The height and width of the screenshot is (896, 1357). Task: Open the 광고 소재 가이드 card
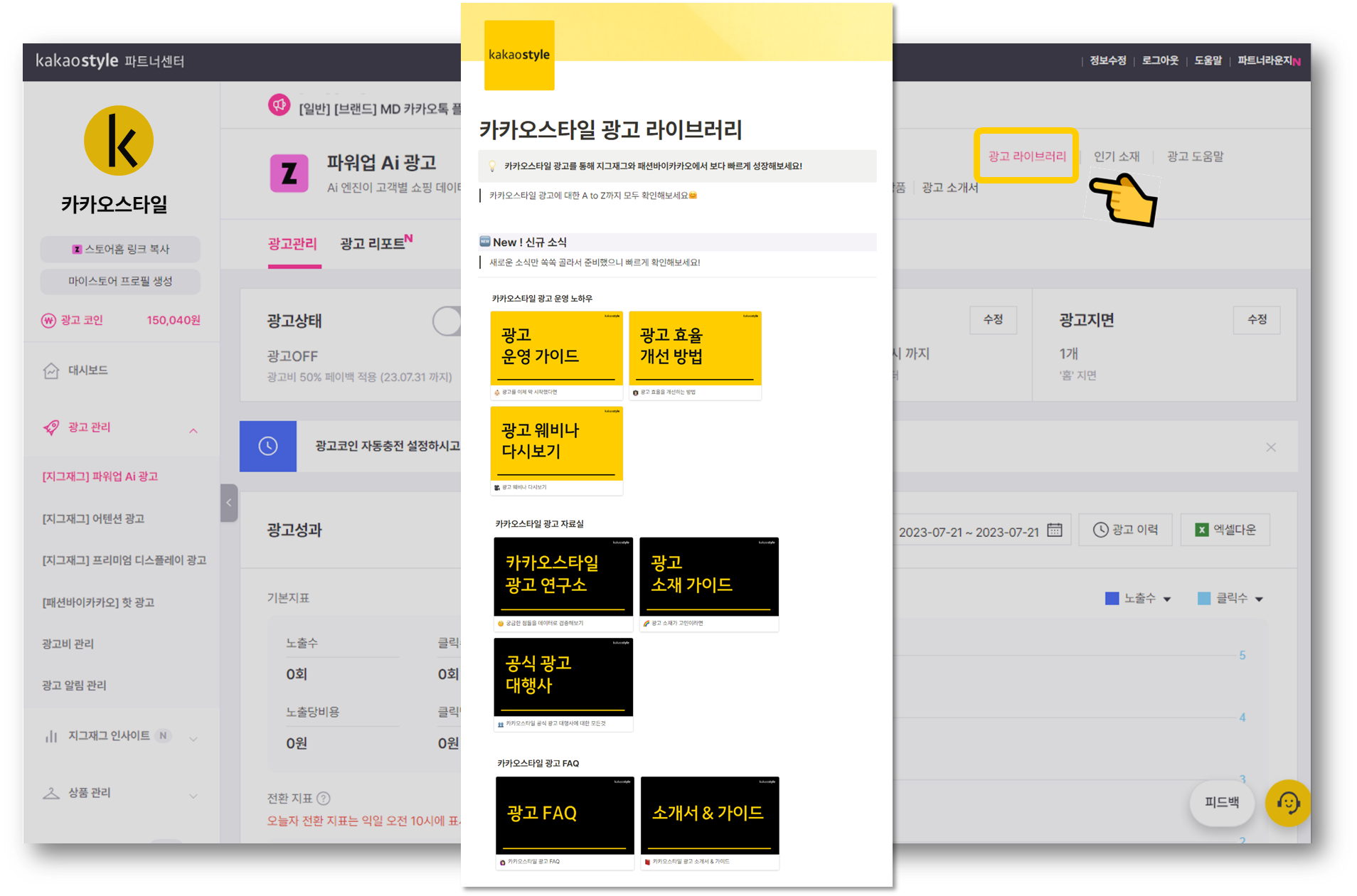[709, 585]
